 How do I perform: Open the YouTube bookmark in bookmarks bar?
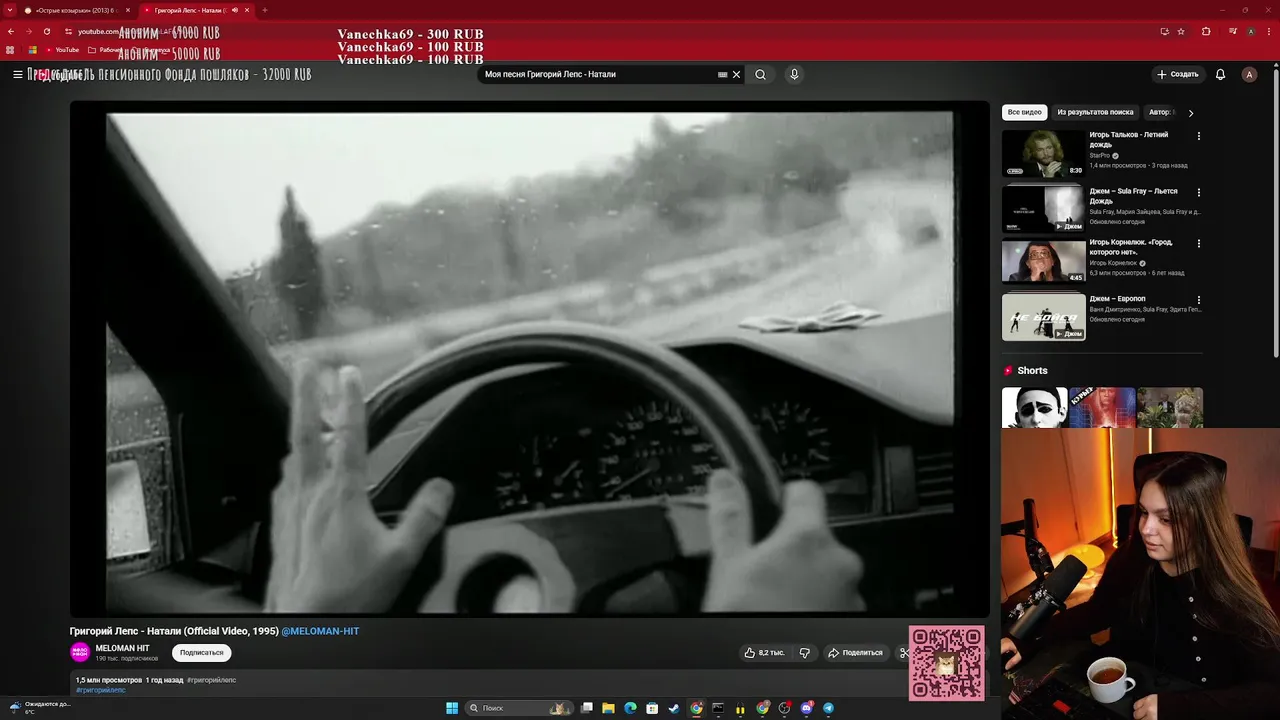click(x=62, y=49)
